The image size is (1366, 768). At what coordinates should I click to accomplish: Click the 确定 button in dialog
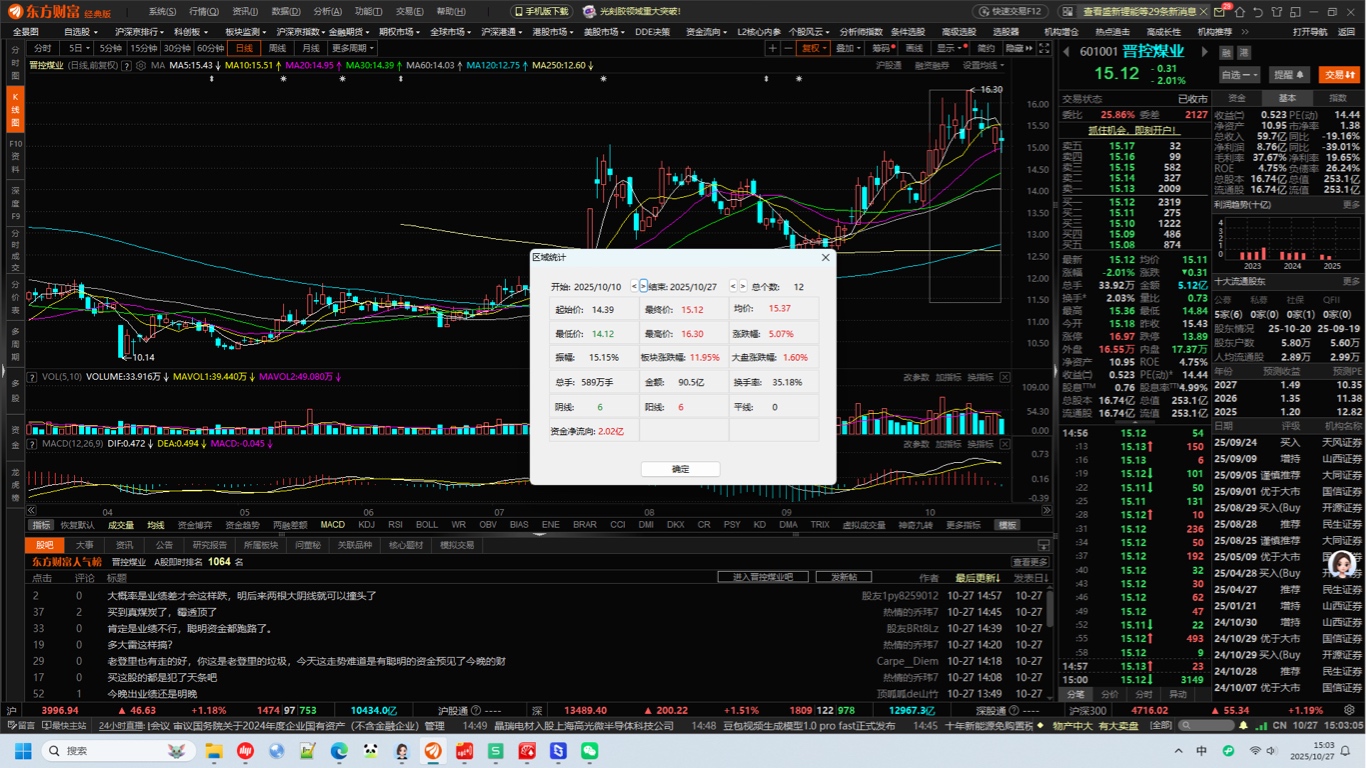[x=680, y=469]
